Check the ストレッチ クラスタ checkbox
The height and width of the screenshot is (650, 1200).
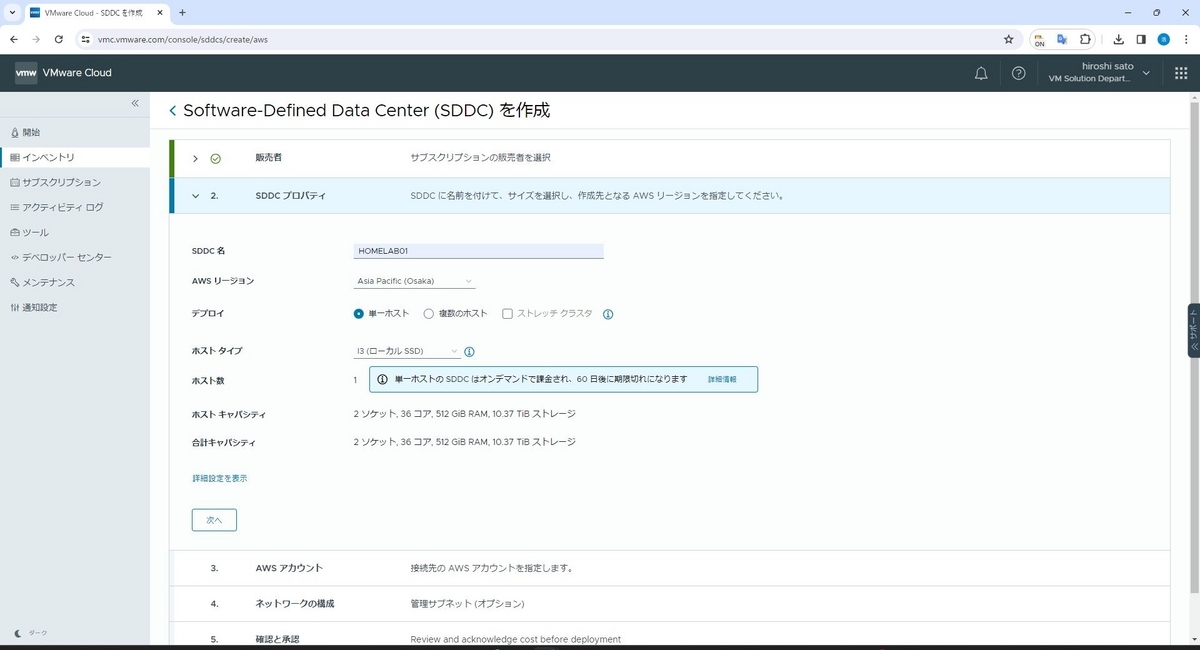coord(508,314)
